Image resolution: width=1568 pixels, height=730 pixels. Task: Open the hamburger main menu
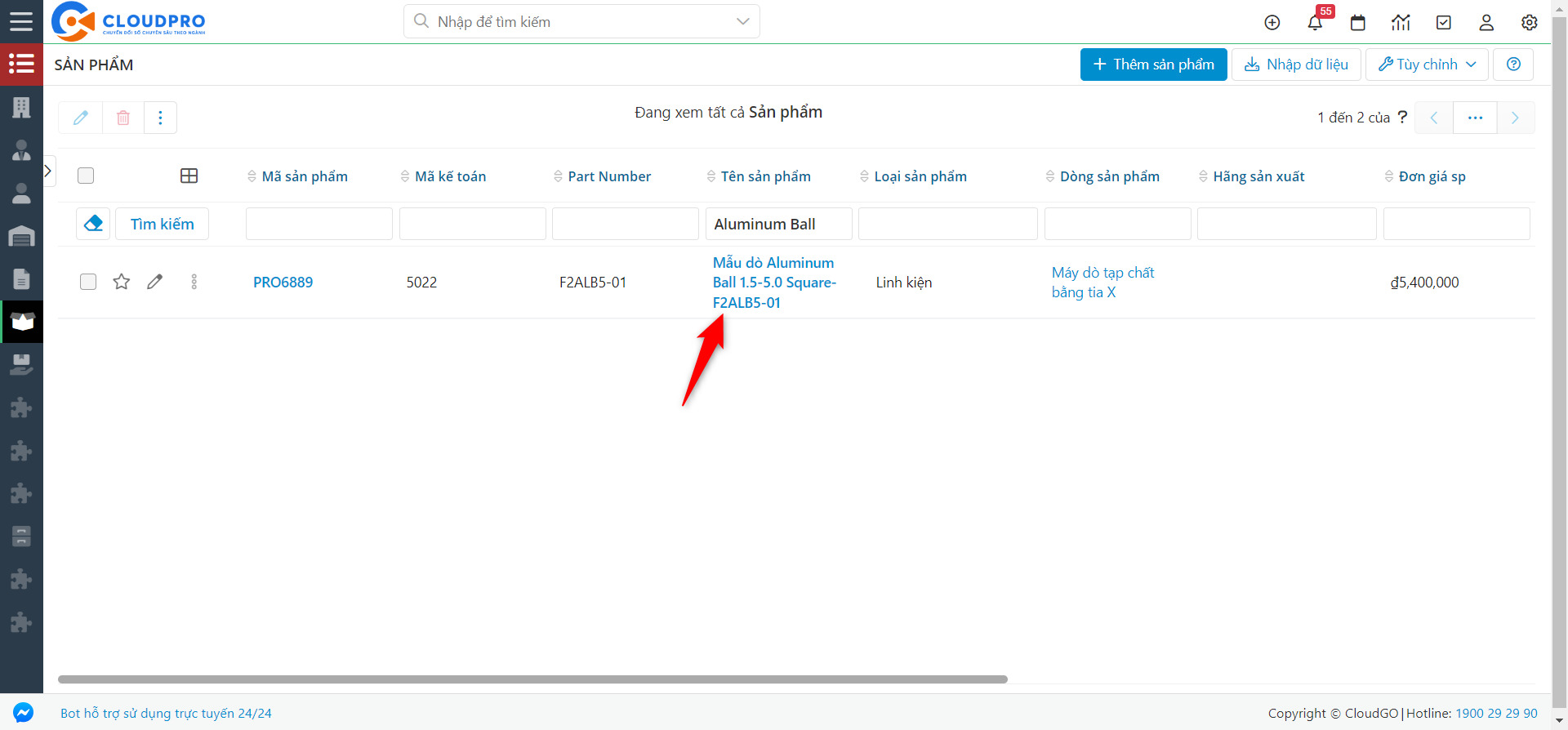pyautogui.click(x=21, y=21)
